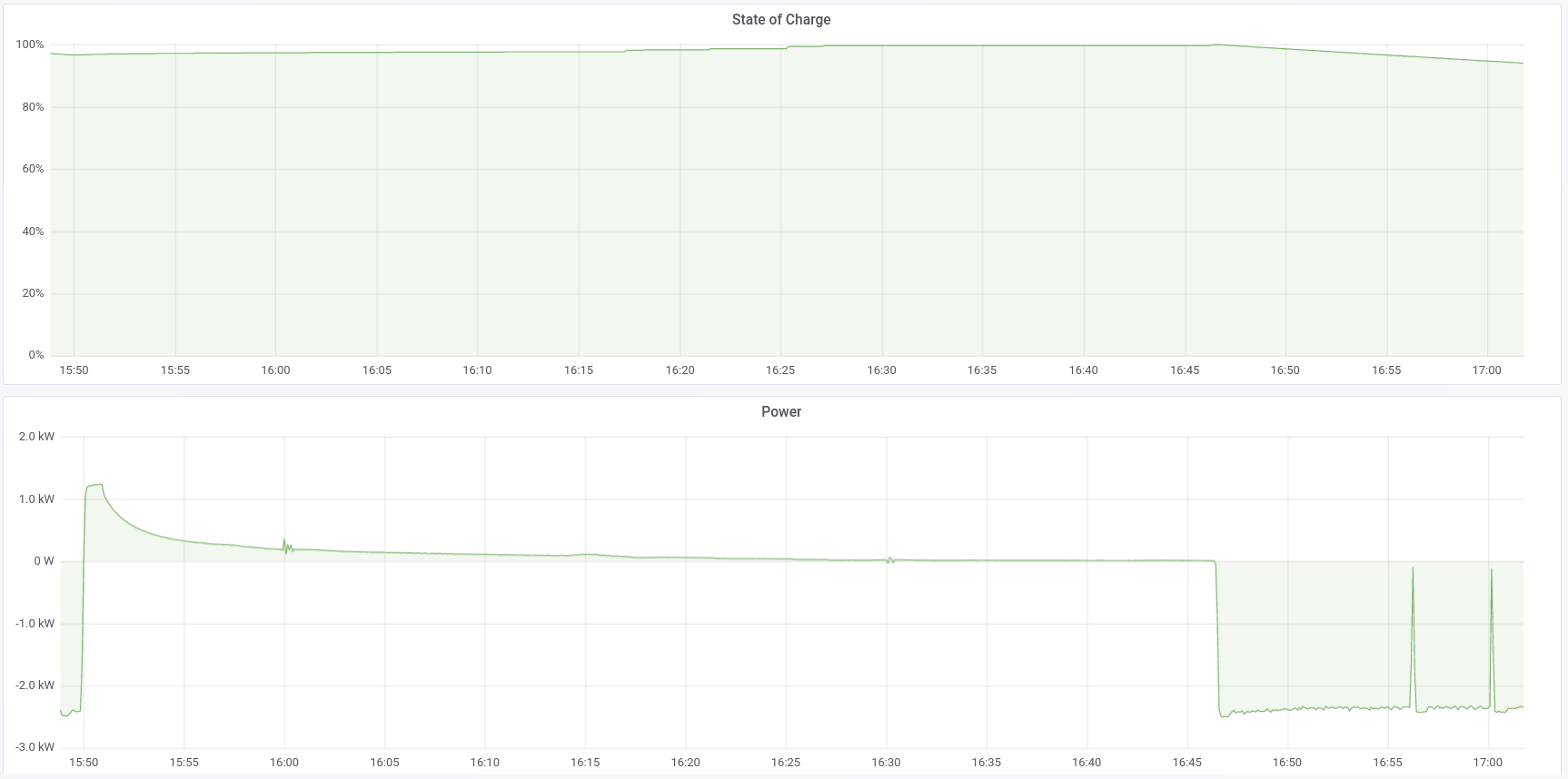
Task: Click the tip of the power spike near 16:56
Action: click(1413, 569)
